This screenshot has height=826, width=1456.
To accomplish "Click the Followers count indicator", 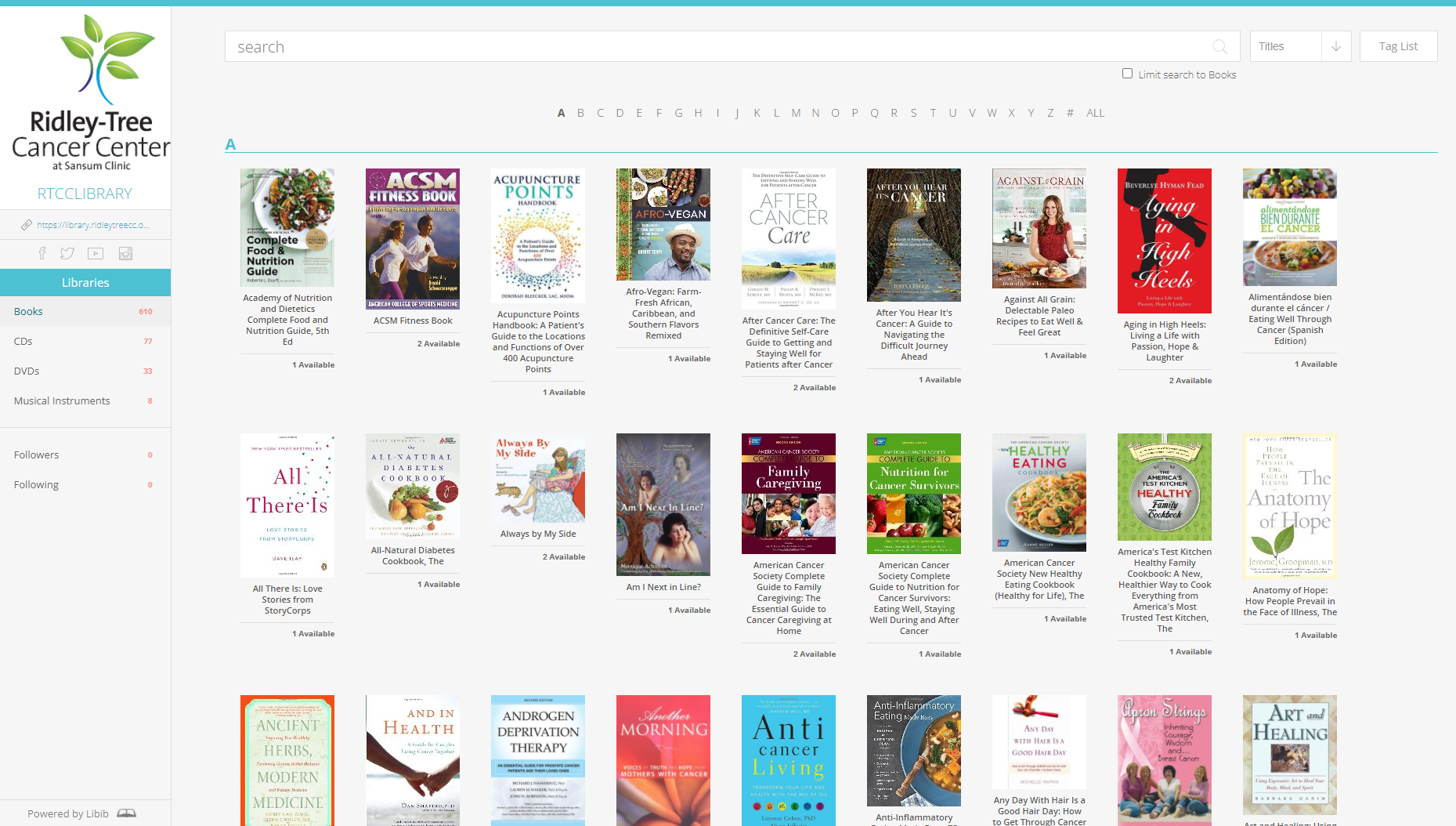I will pos(36,455).
